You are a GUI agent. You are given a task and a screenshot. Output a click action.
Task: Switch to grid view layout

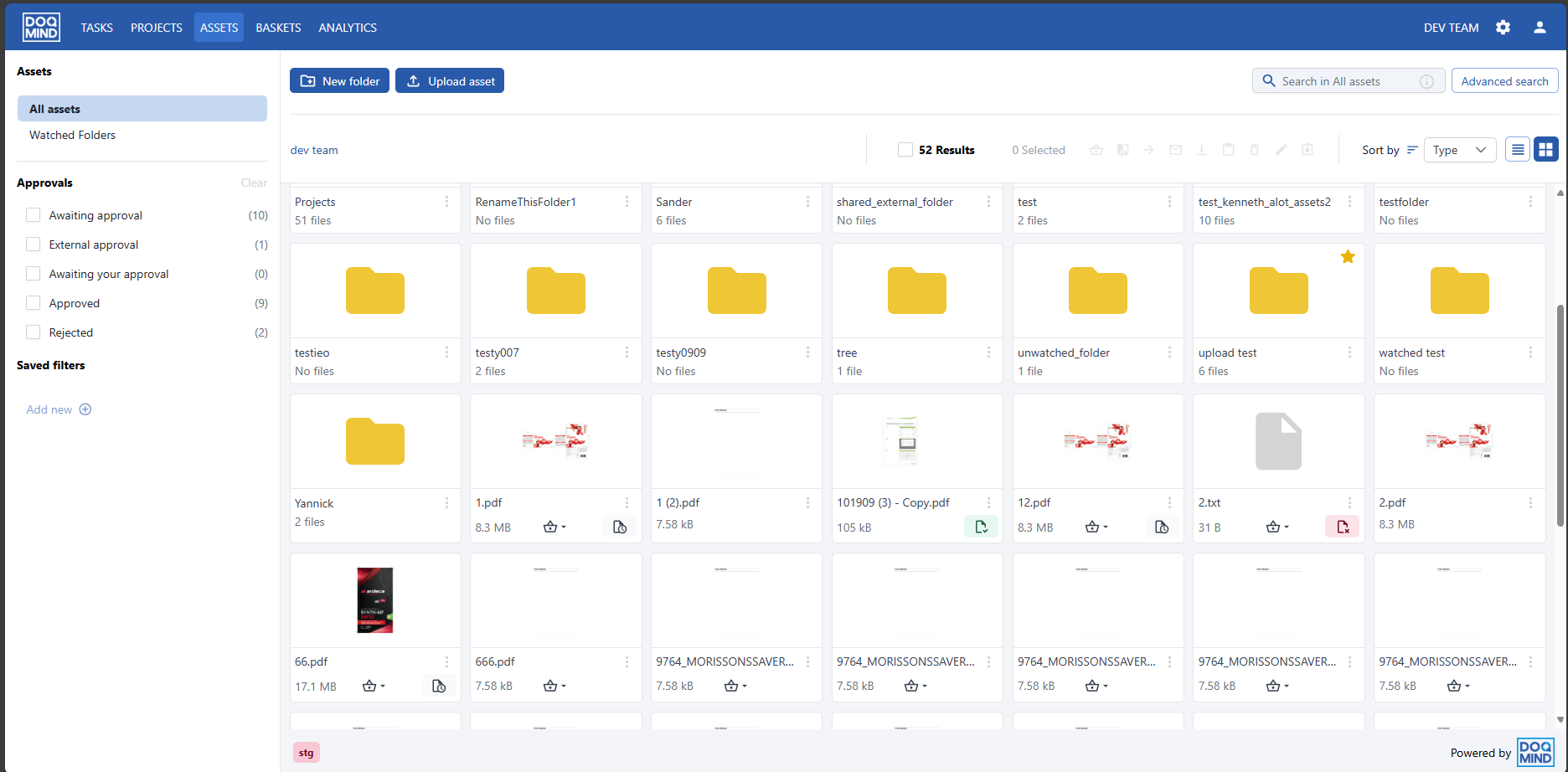tap(1545, 150)
